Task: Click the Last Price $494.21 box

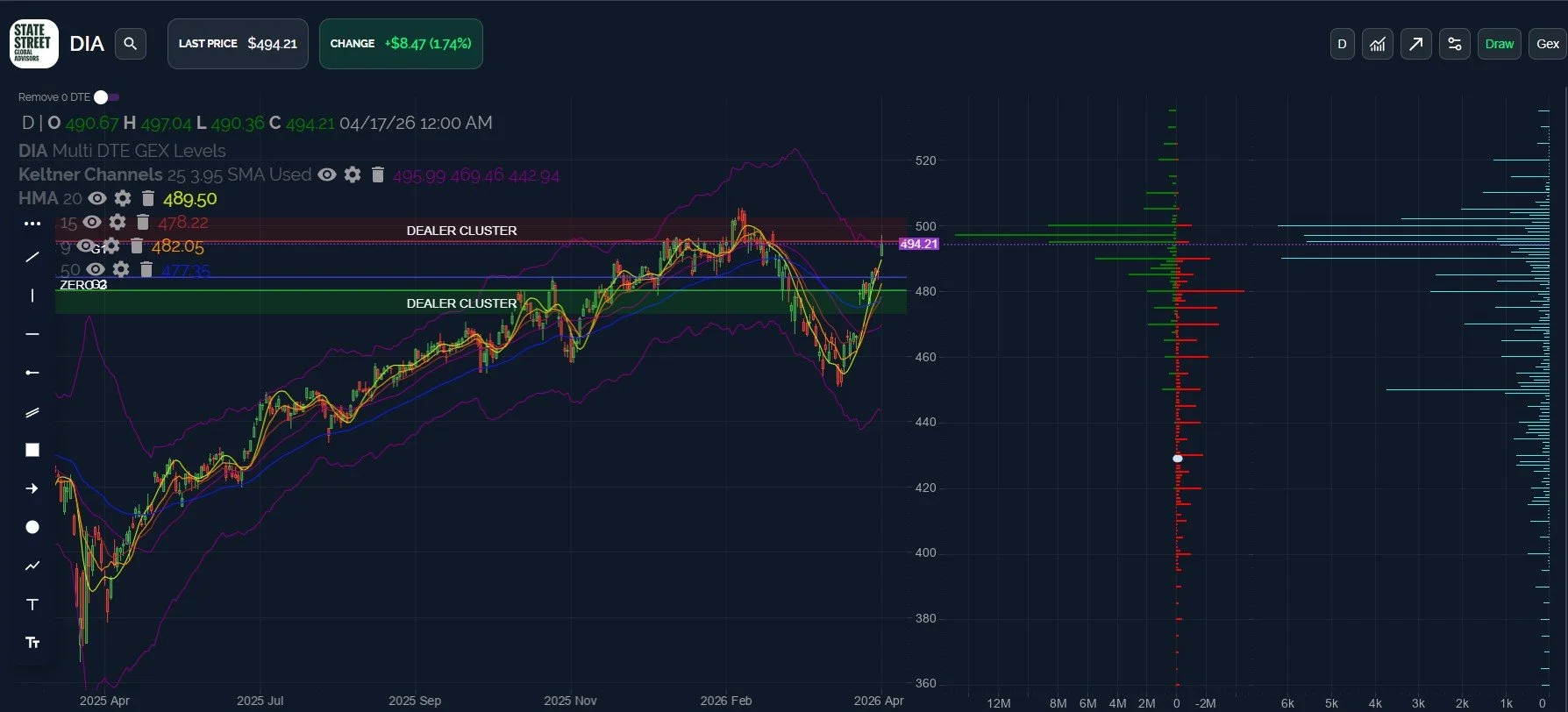Action: coord(238,44)
